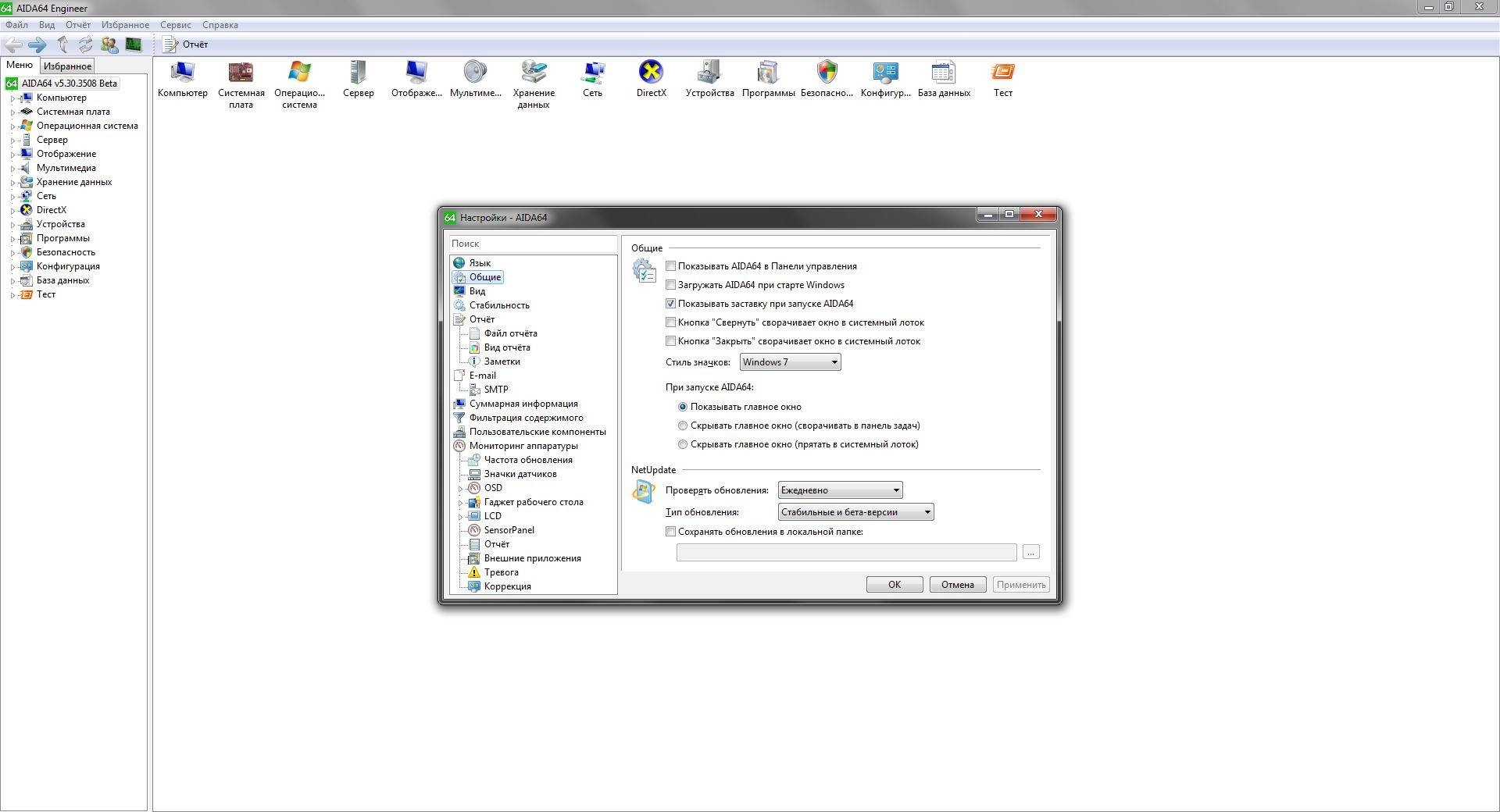Image resolution: width=1500 pixels, height=812 pixels.
Task: Click the folder browse "..." button
Action: (x=1031, y=552)
